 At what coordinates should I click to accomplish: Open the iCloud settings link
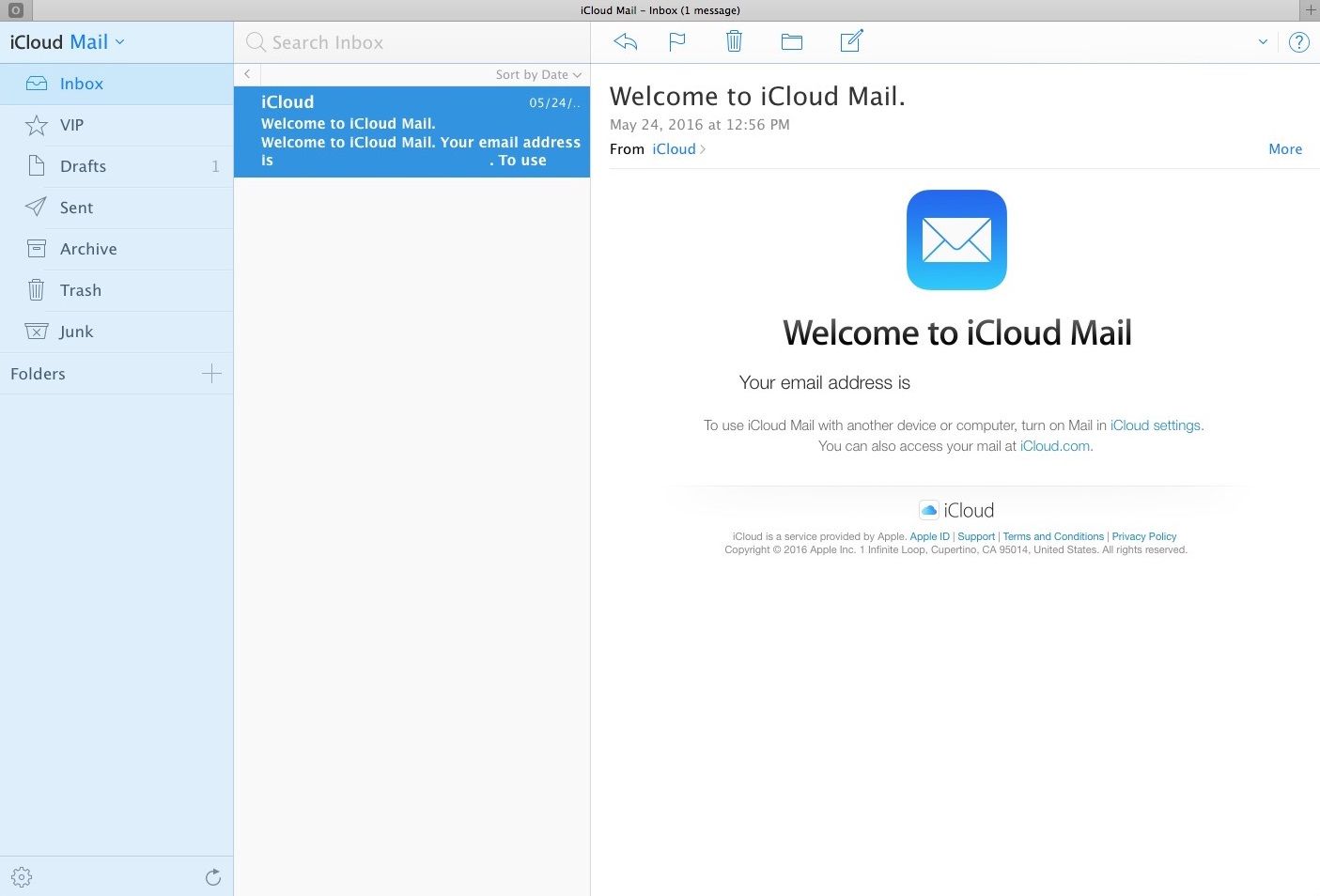pyautogui.click(x=1155, y=425)
